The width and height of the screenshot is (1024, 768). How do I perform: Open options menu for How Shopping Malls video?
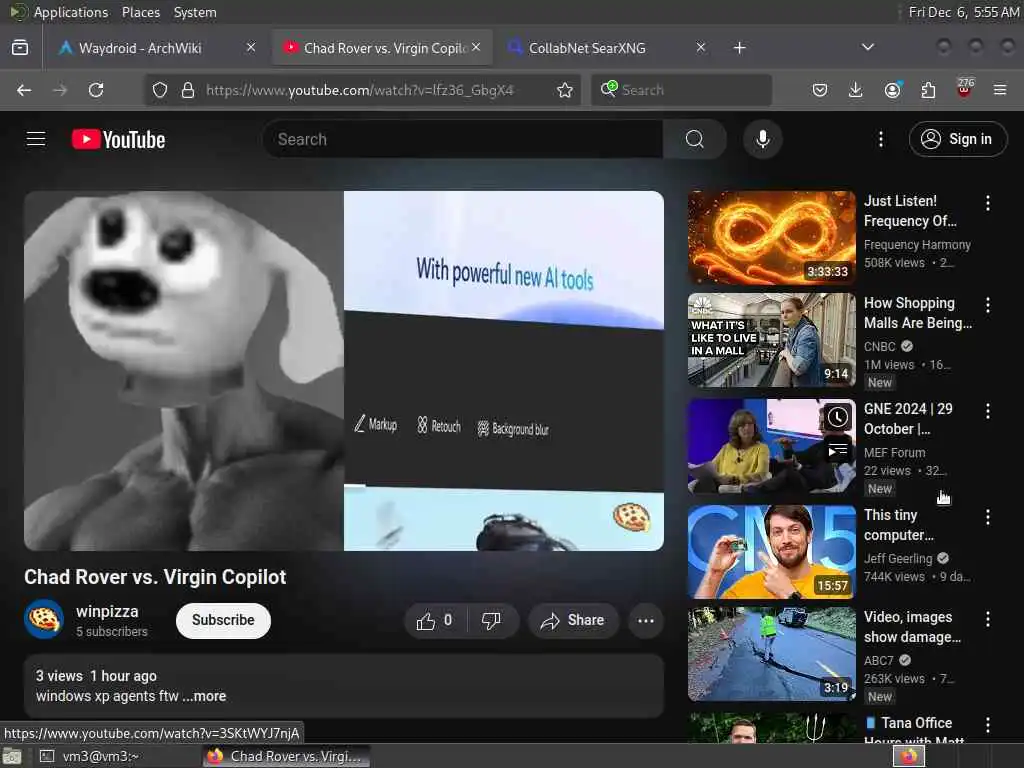(987, 304)
